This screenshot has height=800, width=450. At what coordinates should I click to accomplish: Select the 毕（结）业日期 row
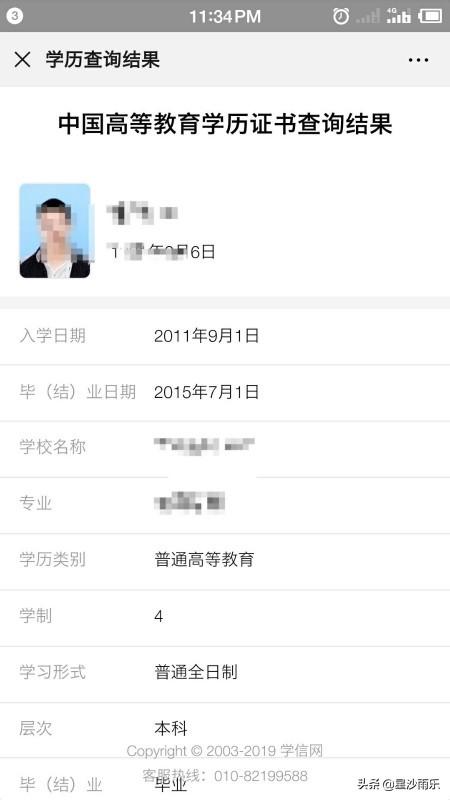pyautogui.click(x=225, y=393)
